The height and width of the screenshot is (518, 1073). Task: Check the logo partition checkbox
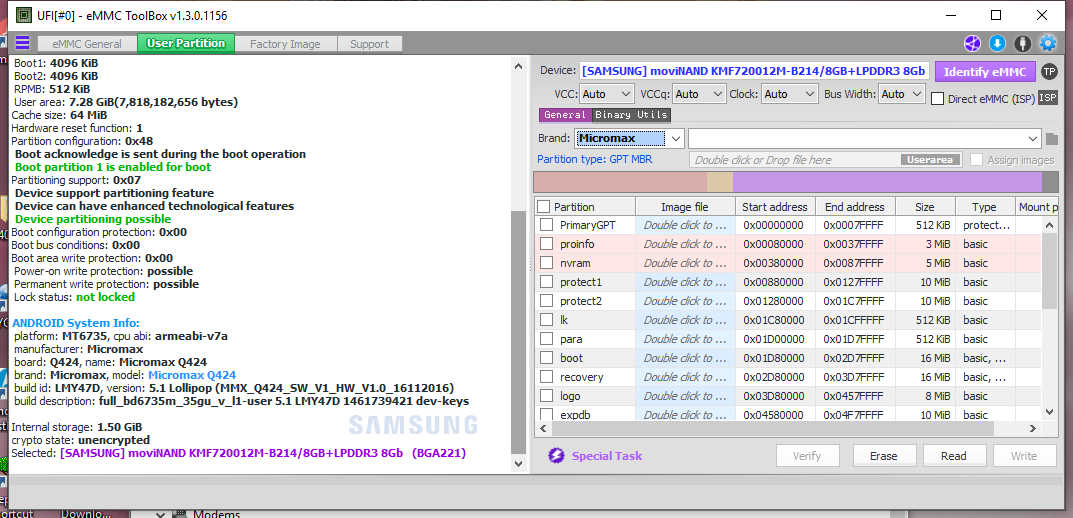pyautogui.click(x=546, y=396)
